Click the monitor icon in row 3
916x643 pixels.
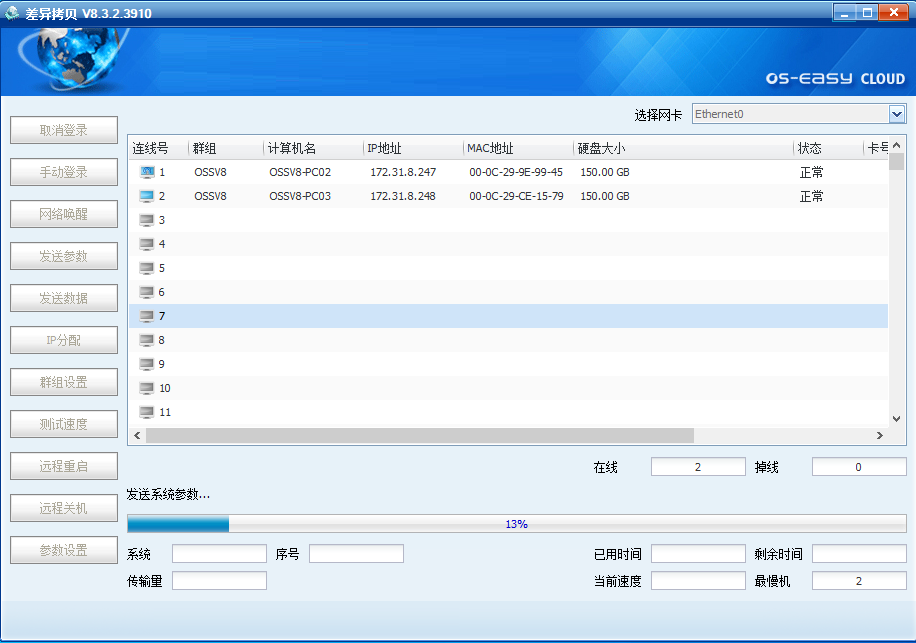[x=147, y=220]
